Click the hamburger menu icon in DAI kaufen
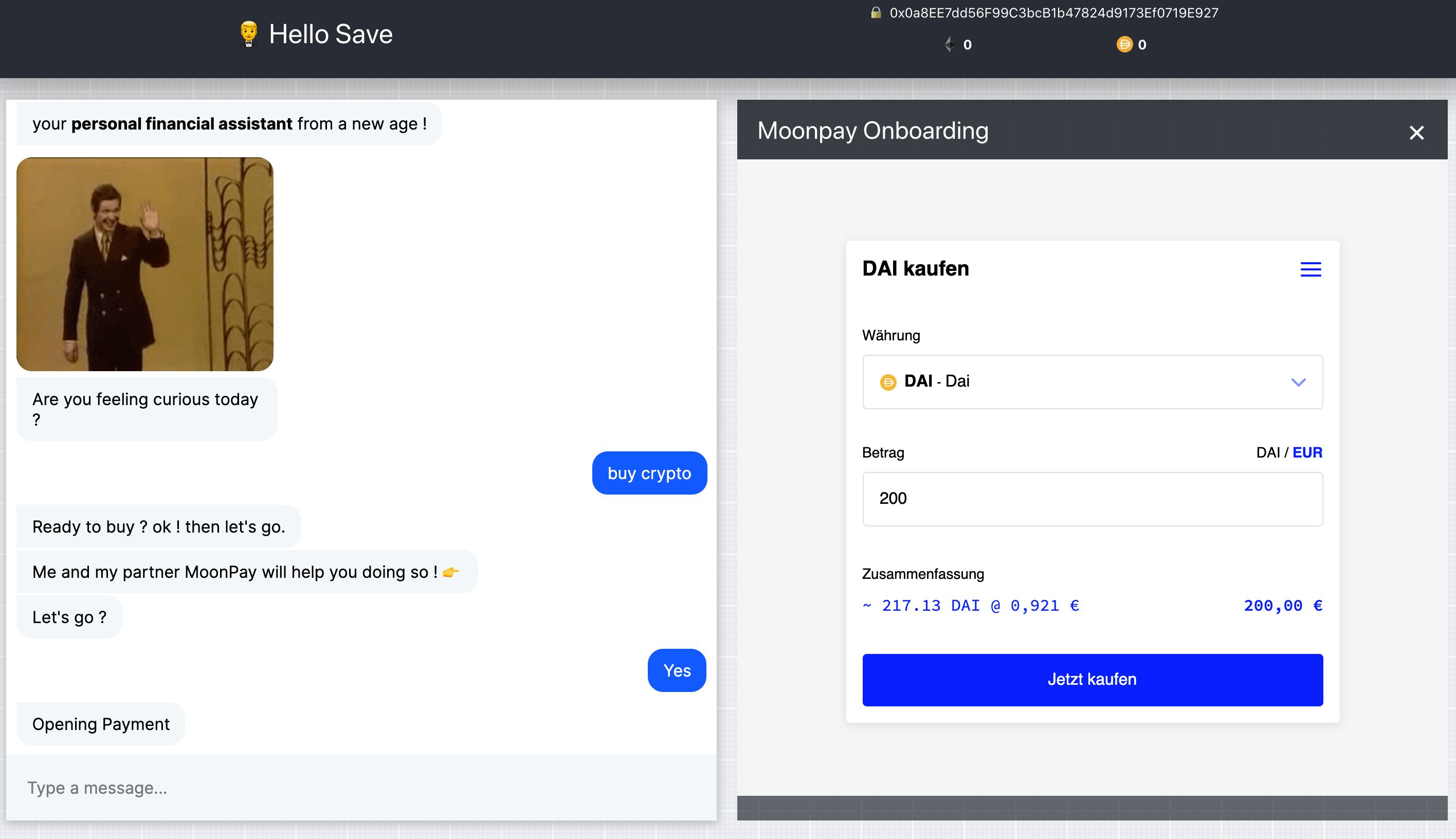The image size is (1456, 839). click(x=1310, y=269)
